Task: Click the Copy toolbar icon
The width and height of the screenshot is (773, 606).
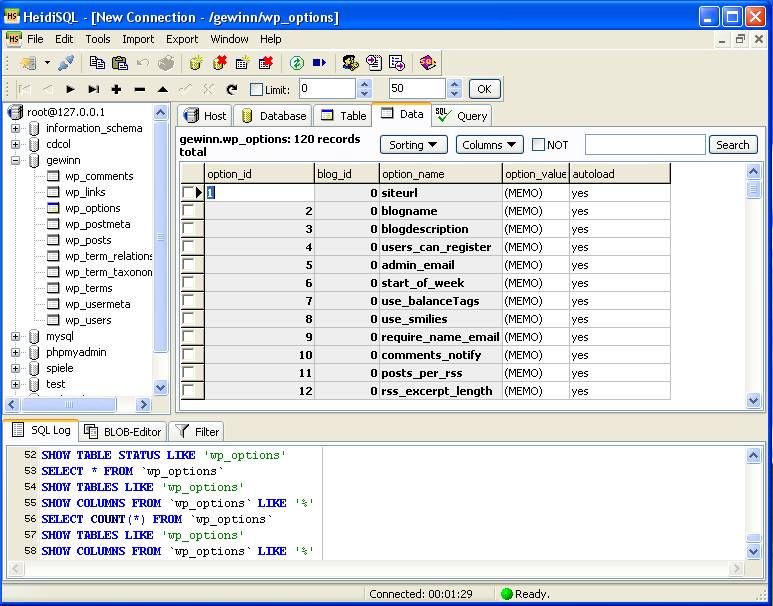Action: tap(97, 63)
